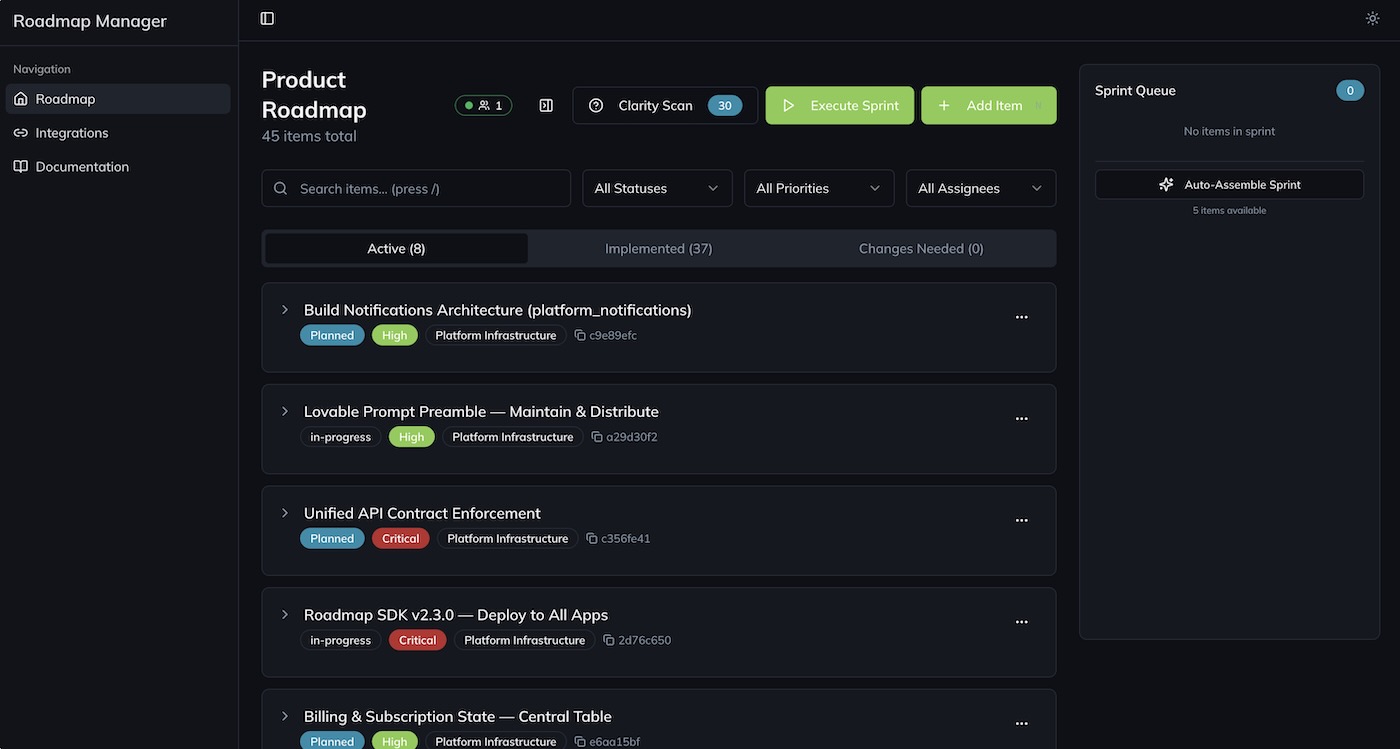Image resolution: width=1400 pixels, height=749 pixels.
Task: Open the All Statuses dropdown
Action: coord(657,188)
